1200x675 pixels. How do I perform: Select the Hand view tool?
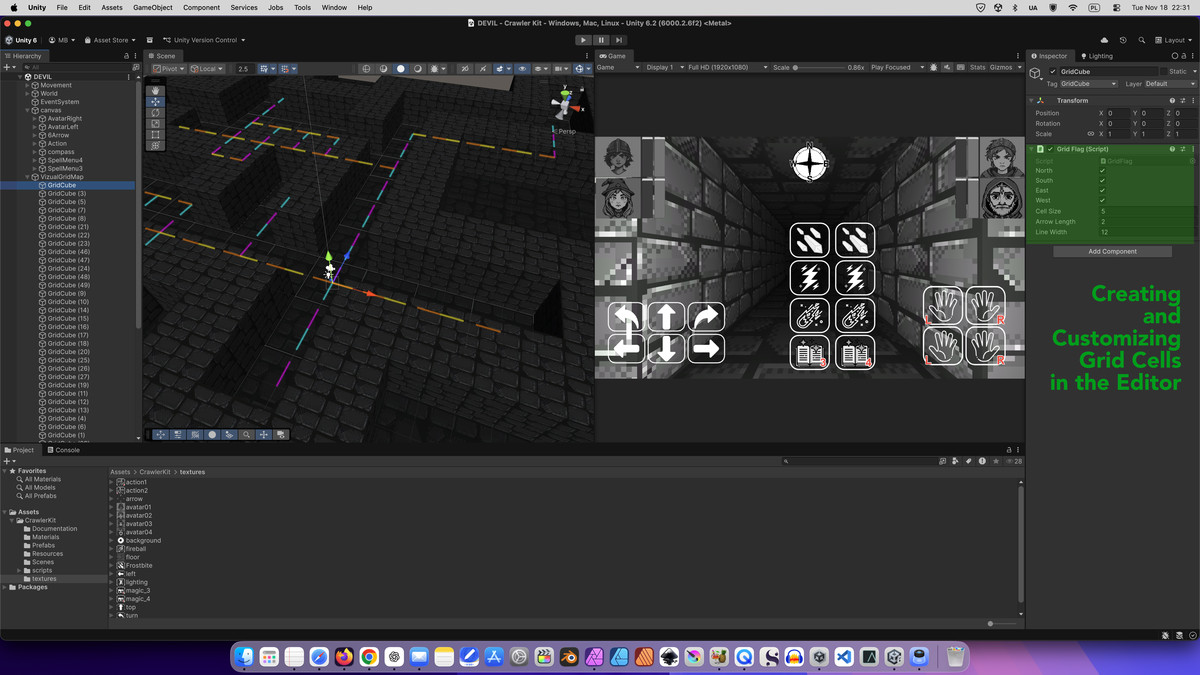click(156, 90)
